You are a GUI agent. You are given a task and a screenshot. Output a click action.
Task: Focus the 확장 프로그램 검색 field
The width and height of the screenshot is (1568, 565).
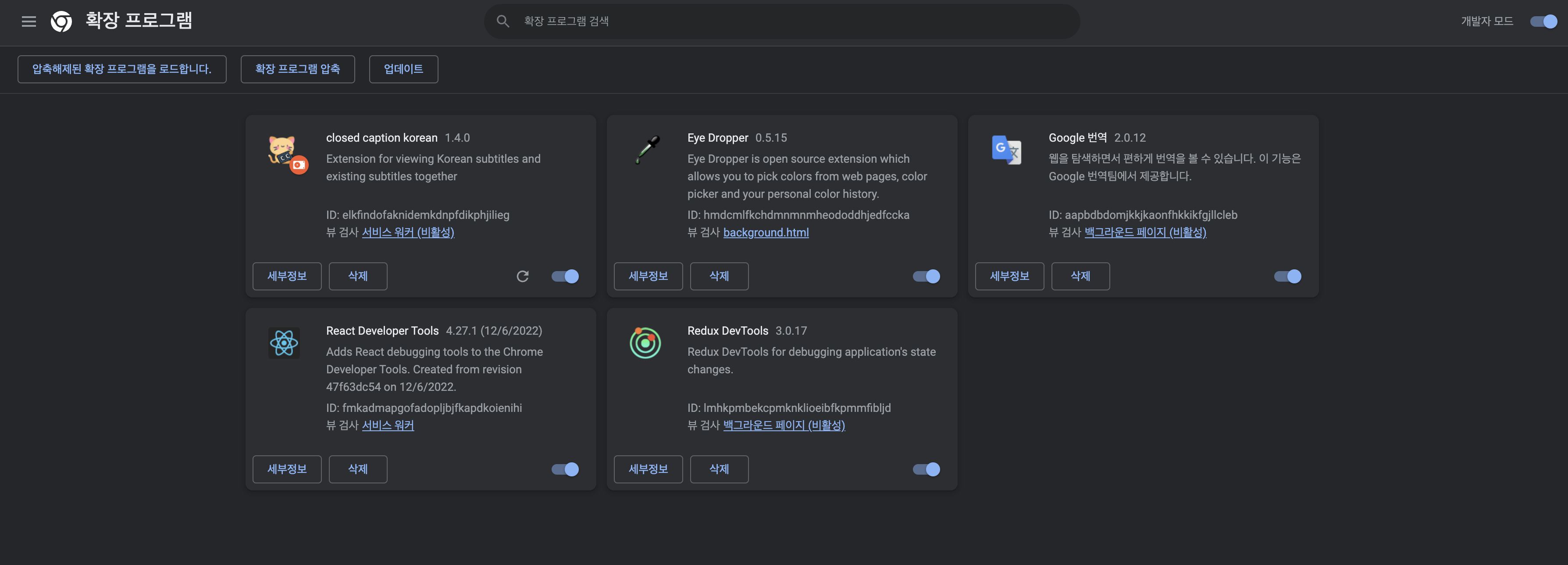[x=791, y=21]
